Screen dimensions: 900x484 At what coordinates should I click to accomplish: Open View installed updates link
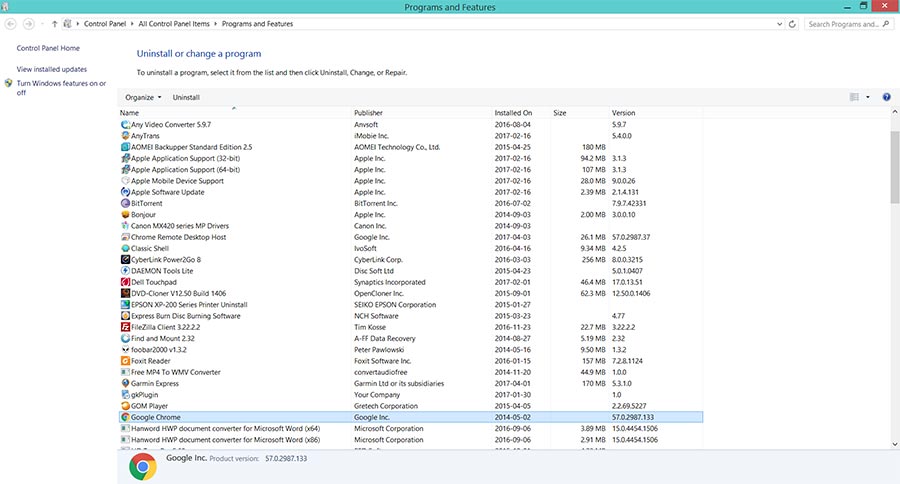52,69
